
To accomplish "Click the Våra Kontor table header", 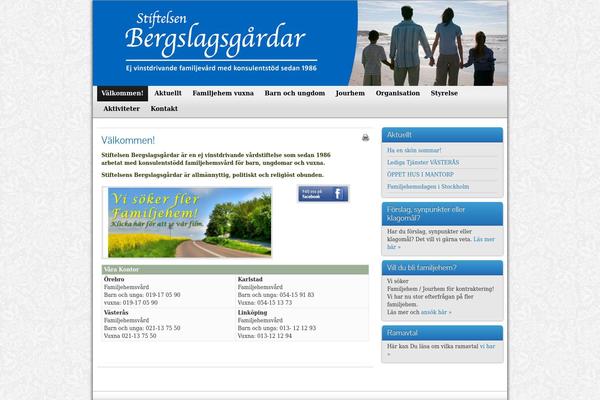I will [235, 269].
